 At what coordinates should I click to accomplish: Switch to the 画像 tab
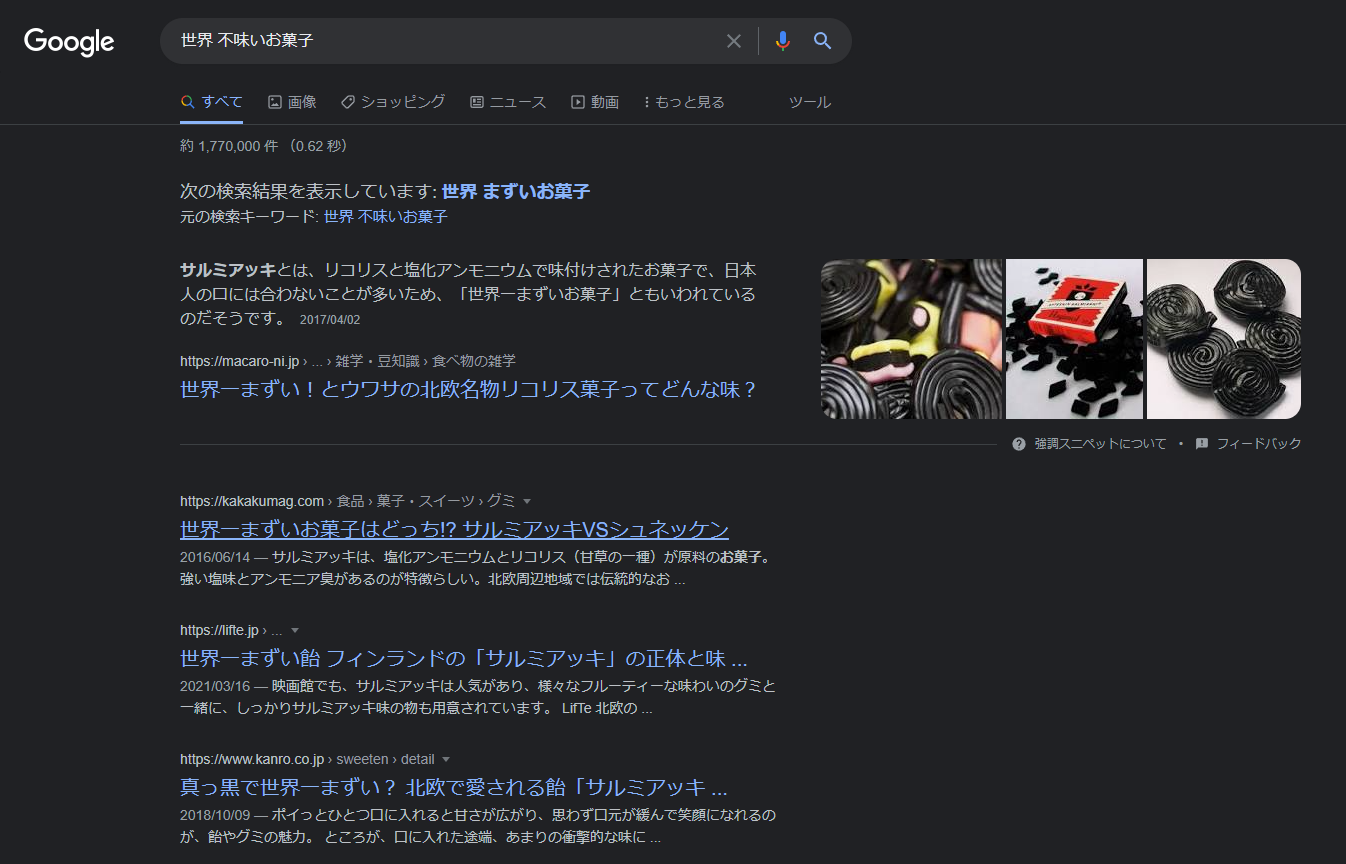point(292,102)
